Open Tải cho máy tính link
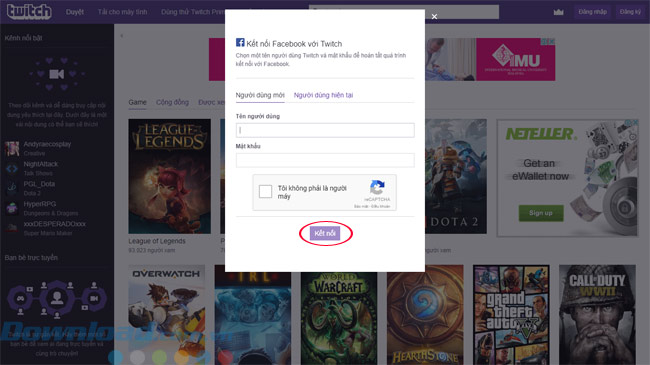Viewport: 650px width, 365px height. pos(122,12)
